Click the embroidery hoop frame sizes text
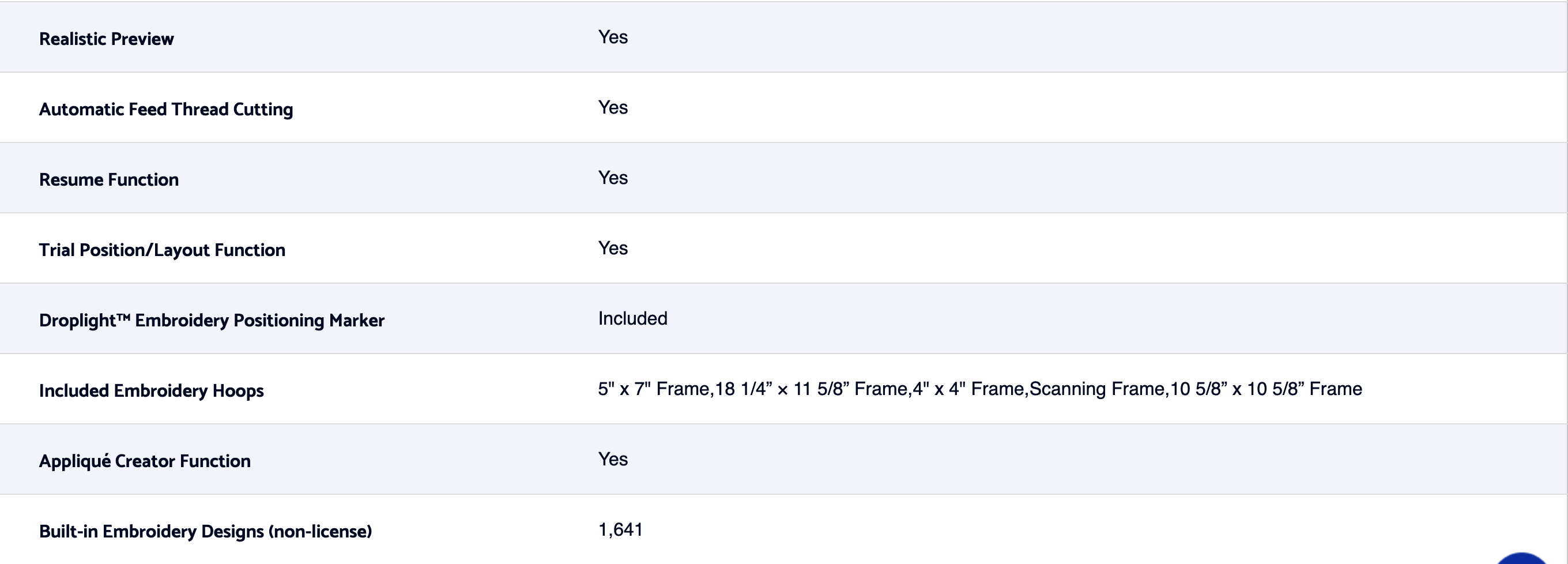 [x=979, y=389]
